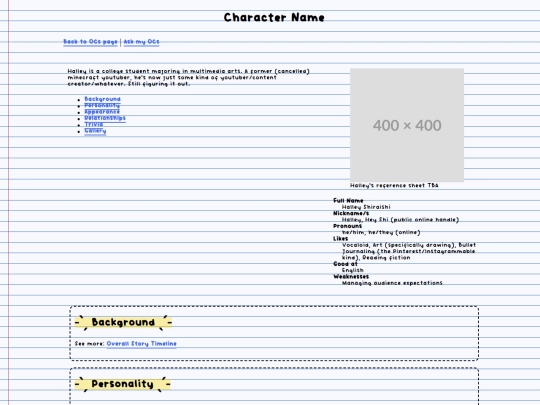The image size is (540, 405).
Task: Click the Pronouns label
Action: click(347, 226)
